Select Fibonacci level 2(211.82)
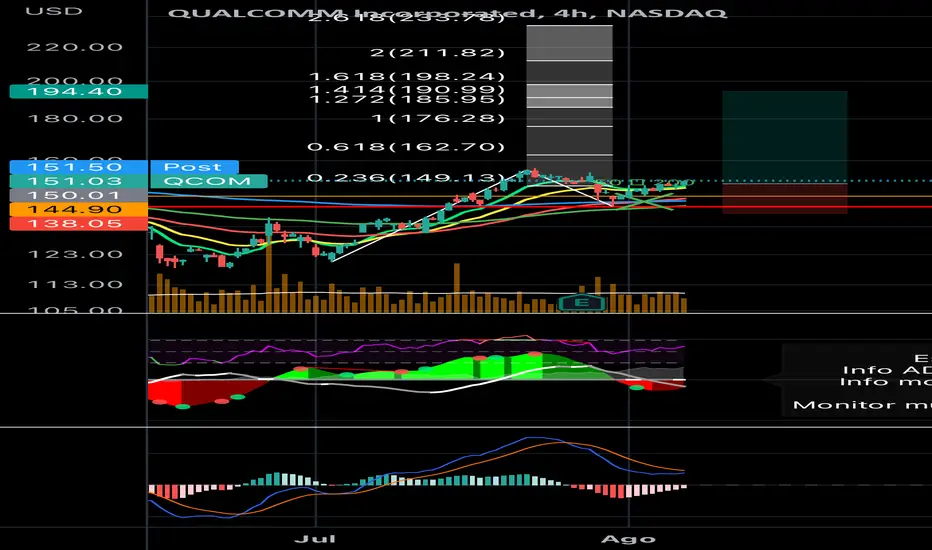Screen dimensions: 932x550 pyautogui.click(x=437, y=53)
